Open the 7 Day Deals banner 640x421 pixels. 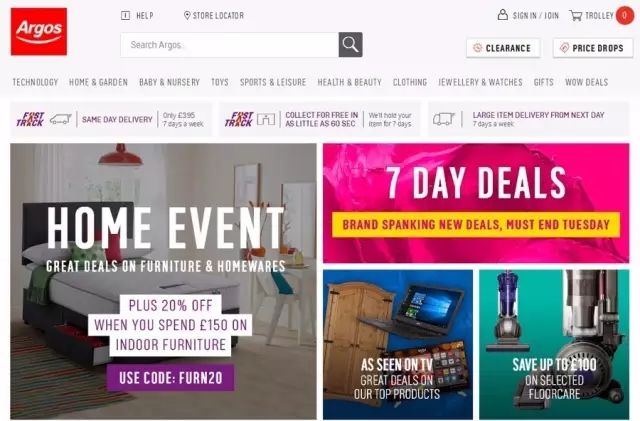tap(476, 203)
